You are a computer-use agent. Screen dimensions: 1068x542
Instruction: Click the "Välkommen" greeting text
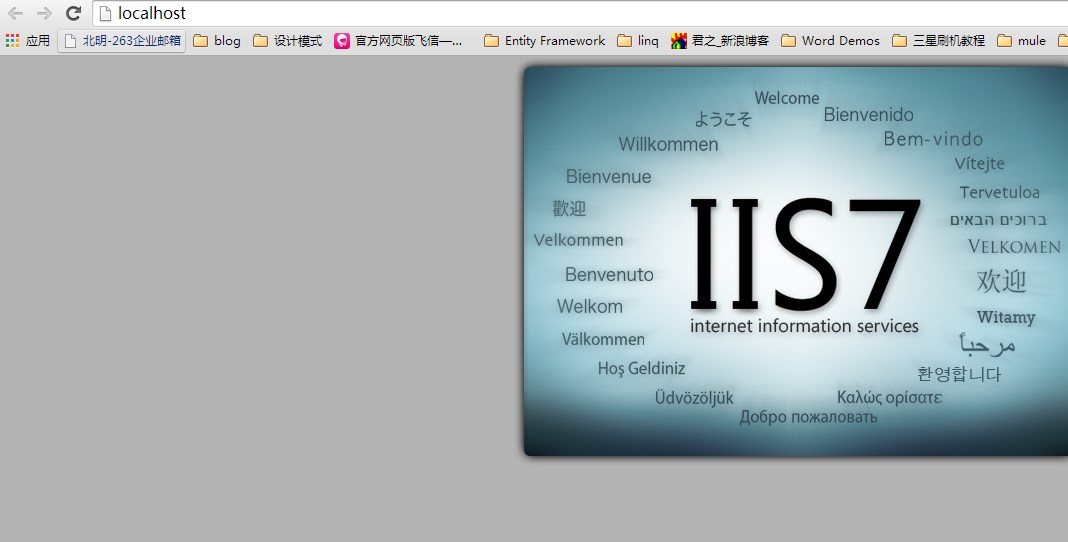click(603, 339)
